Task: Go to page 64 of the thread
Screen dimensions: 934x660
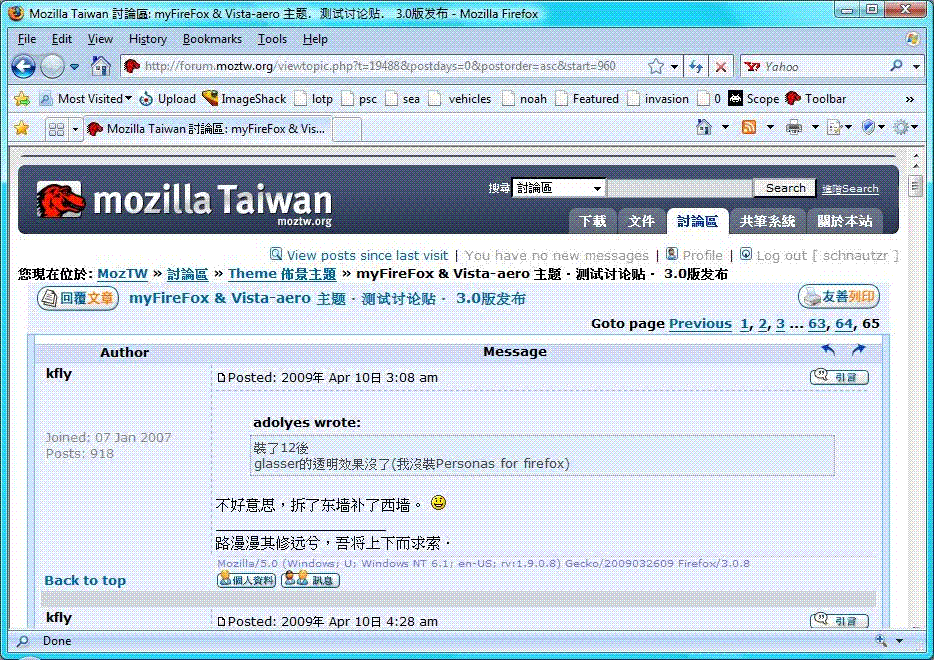Action: (844, 323)
